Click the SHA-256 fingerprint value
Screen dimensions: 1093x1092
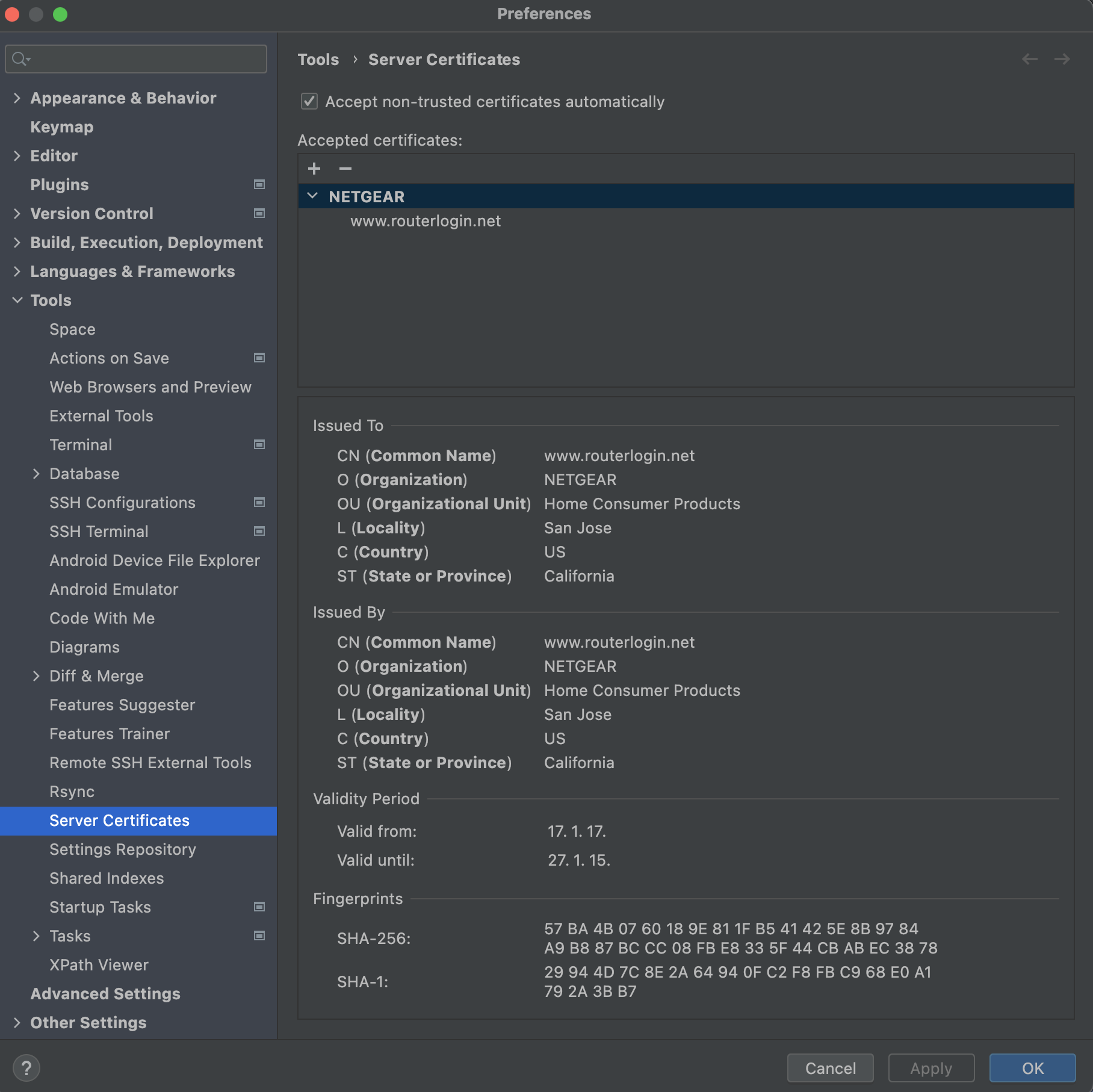click(x=741, y=938)
